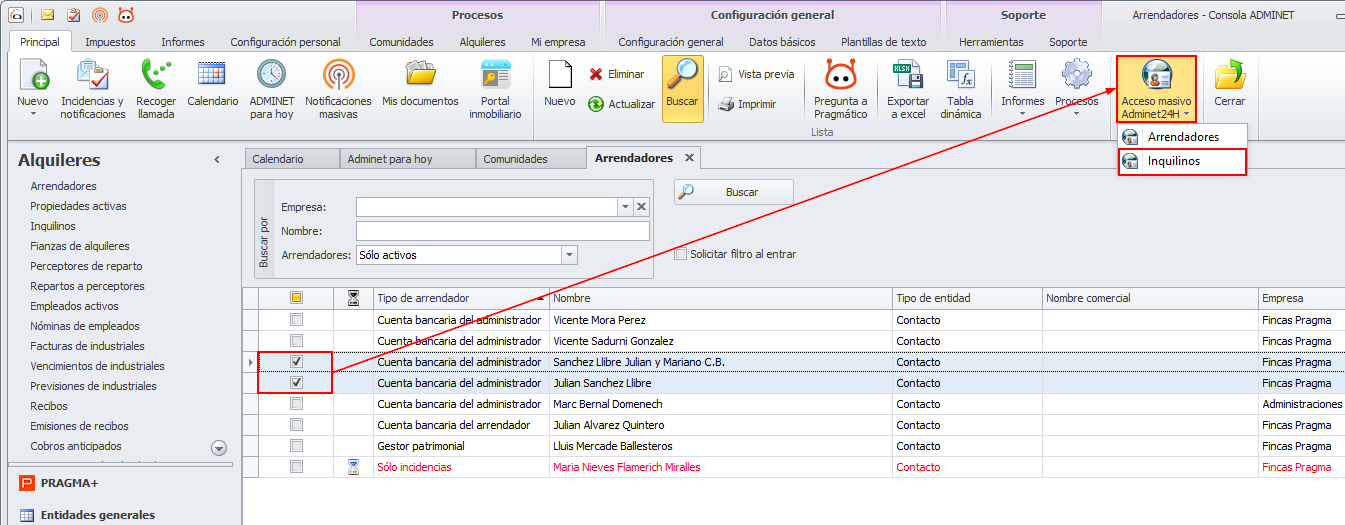This screenshot has width=1345, height=525.
Task: Uncheck the Julian Sanchez Llibre row checkbox
Action: 296,383
